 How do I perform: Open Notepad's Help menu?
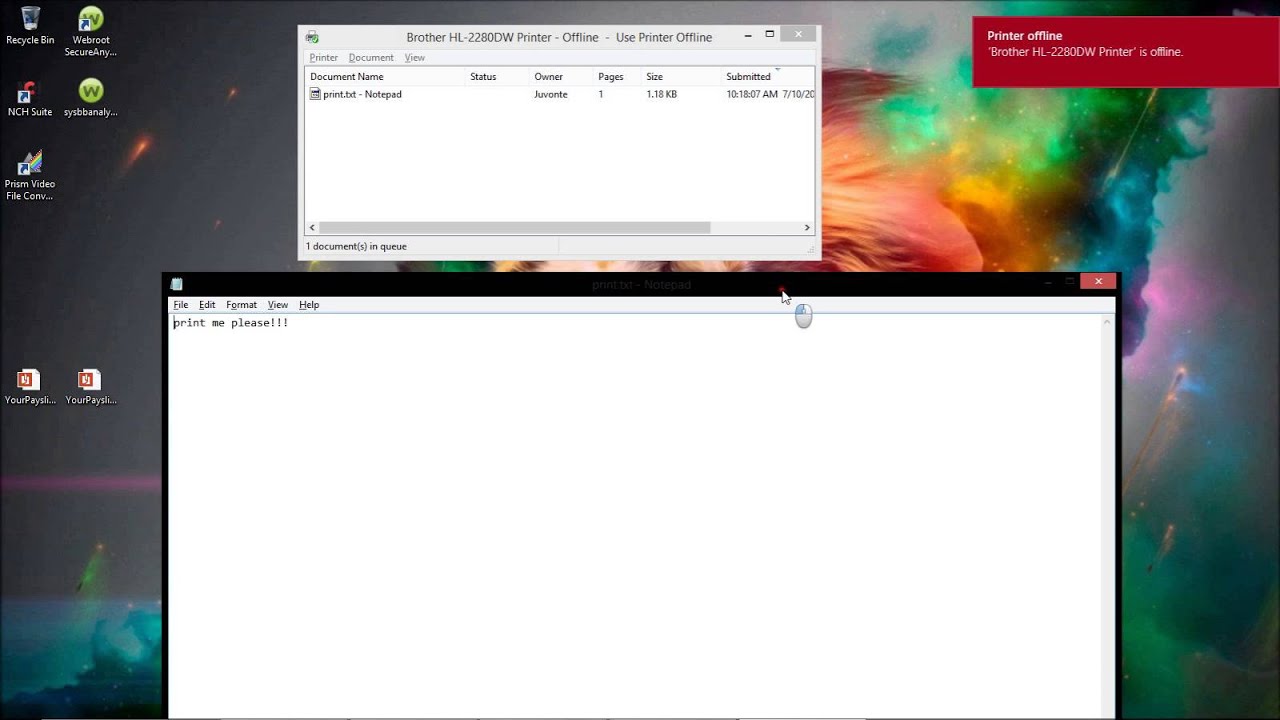pos(309,305)
